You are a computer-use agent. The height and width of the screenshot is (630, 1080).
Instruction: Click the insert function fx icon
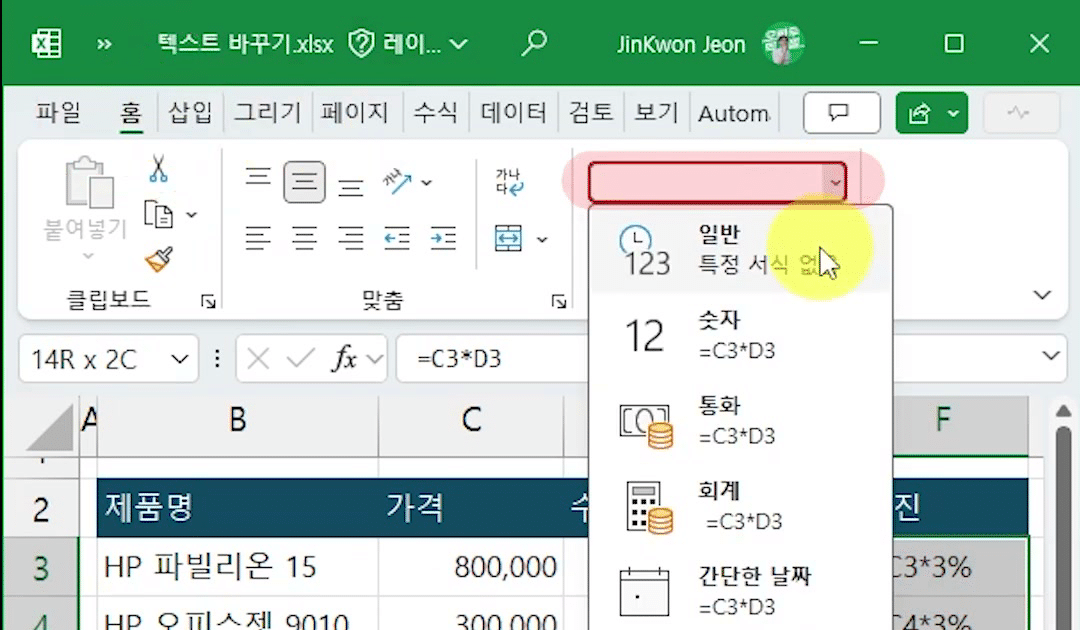[345, 359]
